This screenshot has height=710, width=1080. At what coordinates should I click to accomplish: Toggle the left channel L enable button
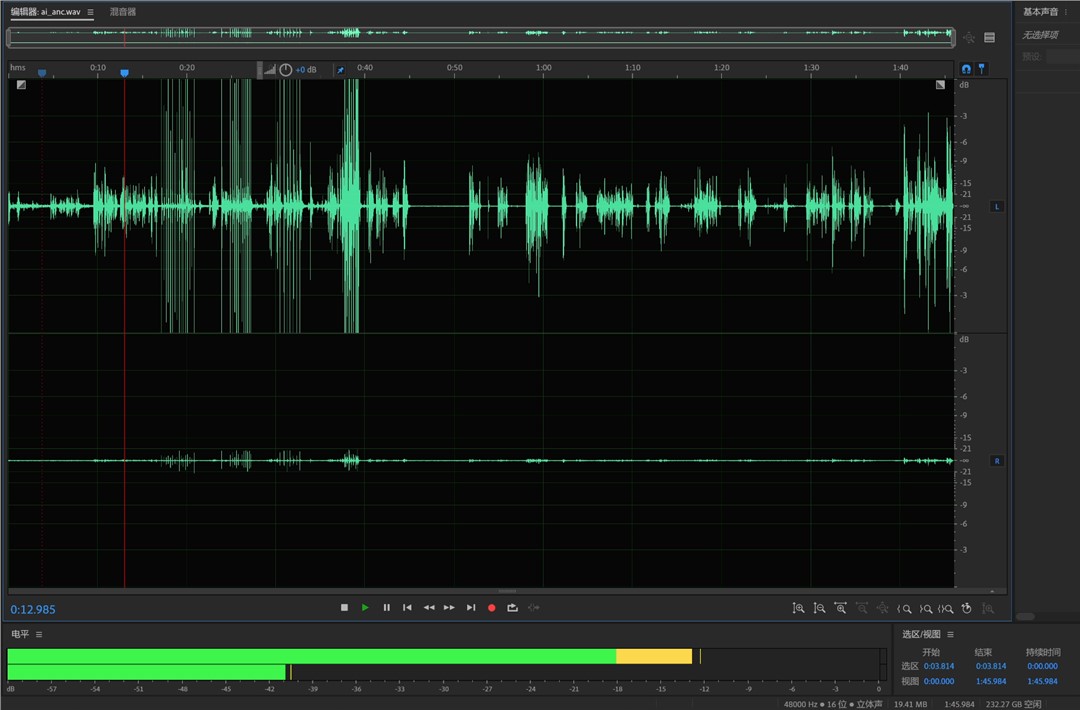coord(996,206)
